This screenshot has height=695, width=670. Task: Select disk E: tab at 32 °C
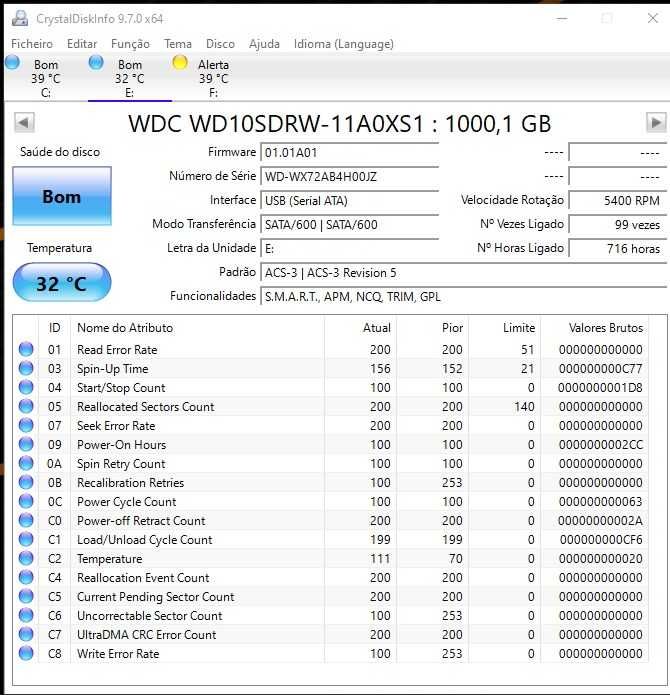[129, 78]
